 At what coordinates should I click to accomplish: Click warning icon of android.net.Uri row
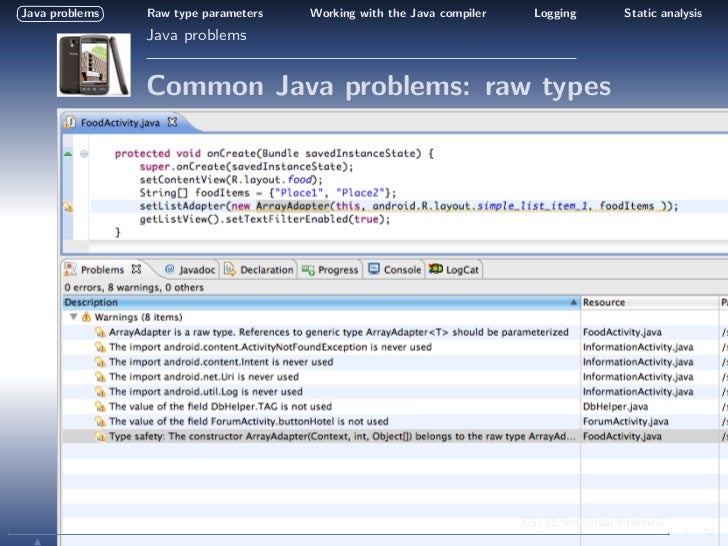click(100, 377)
